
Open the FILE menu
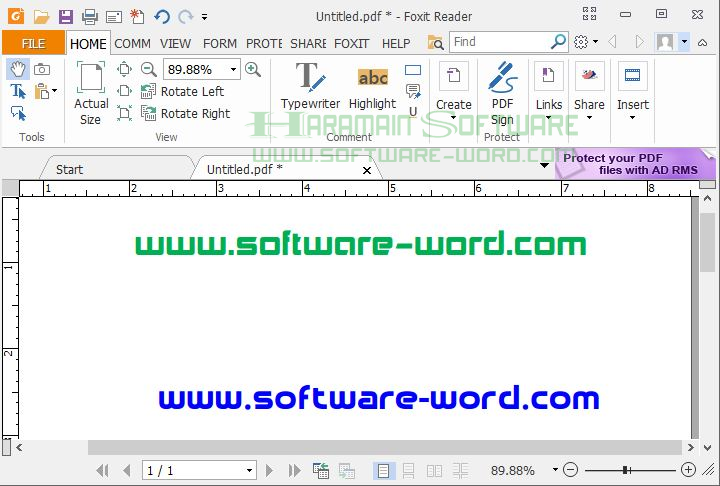34,44
